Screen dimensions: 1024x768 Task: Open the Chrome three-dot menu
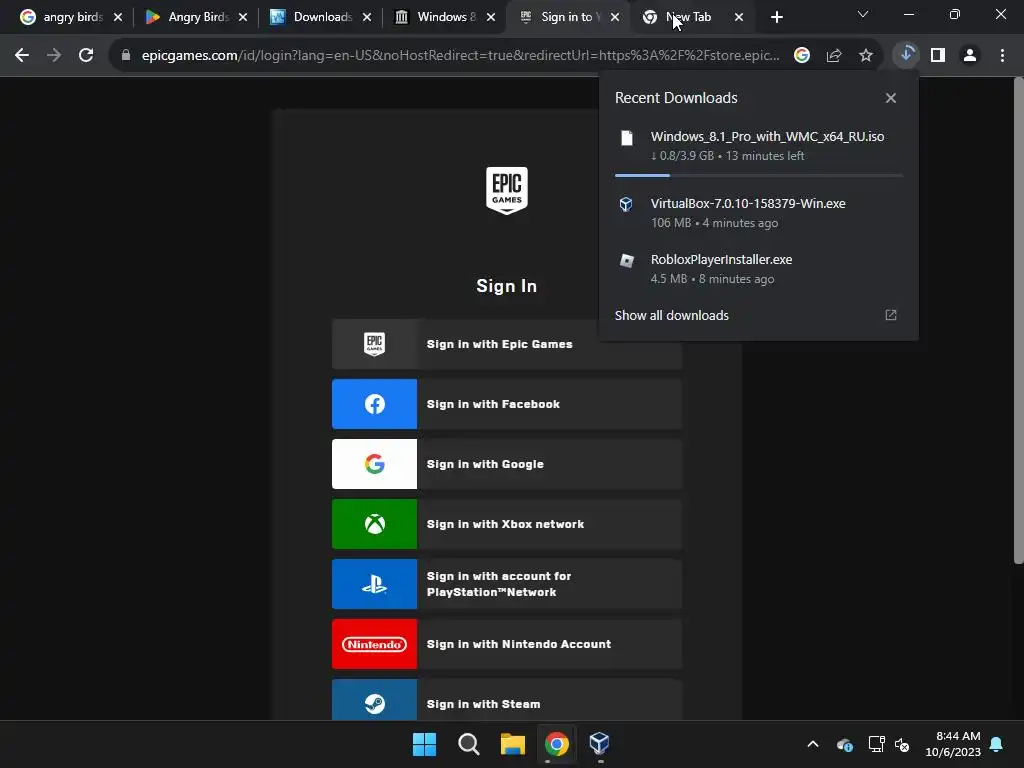tap(1002, 56)
